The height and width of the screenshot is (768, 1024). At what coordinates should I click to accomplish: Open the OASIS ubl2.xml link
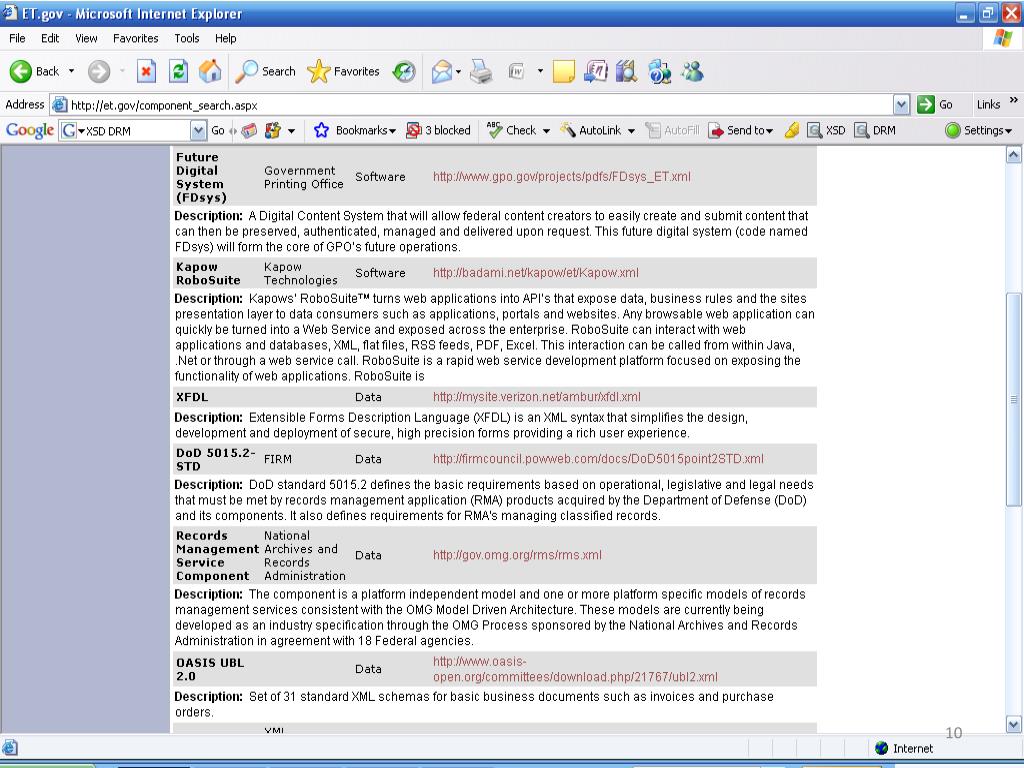(575, 669)
